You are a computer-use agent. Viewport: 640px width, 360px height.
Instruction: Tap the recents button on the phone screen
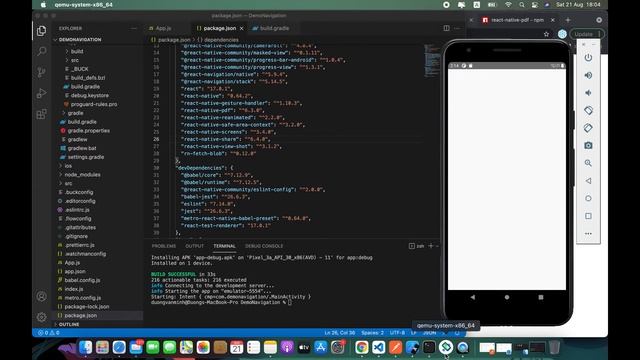tap(541, 297)
